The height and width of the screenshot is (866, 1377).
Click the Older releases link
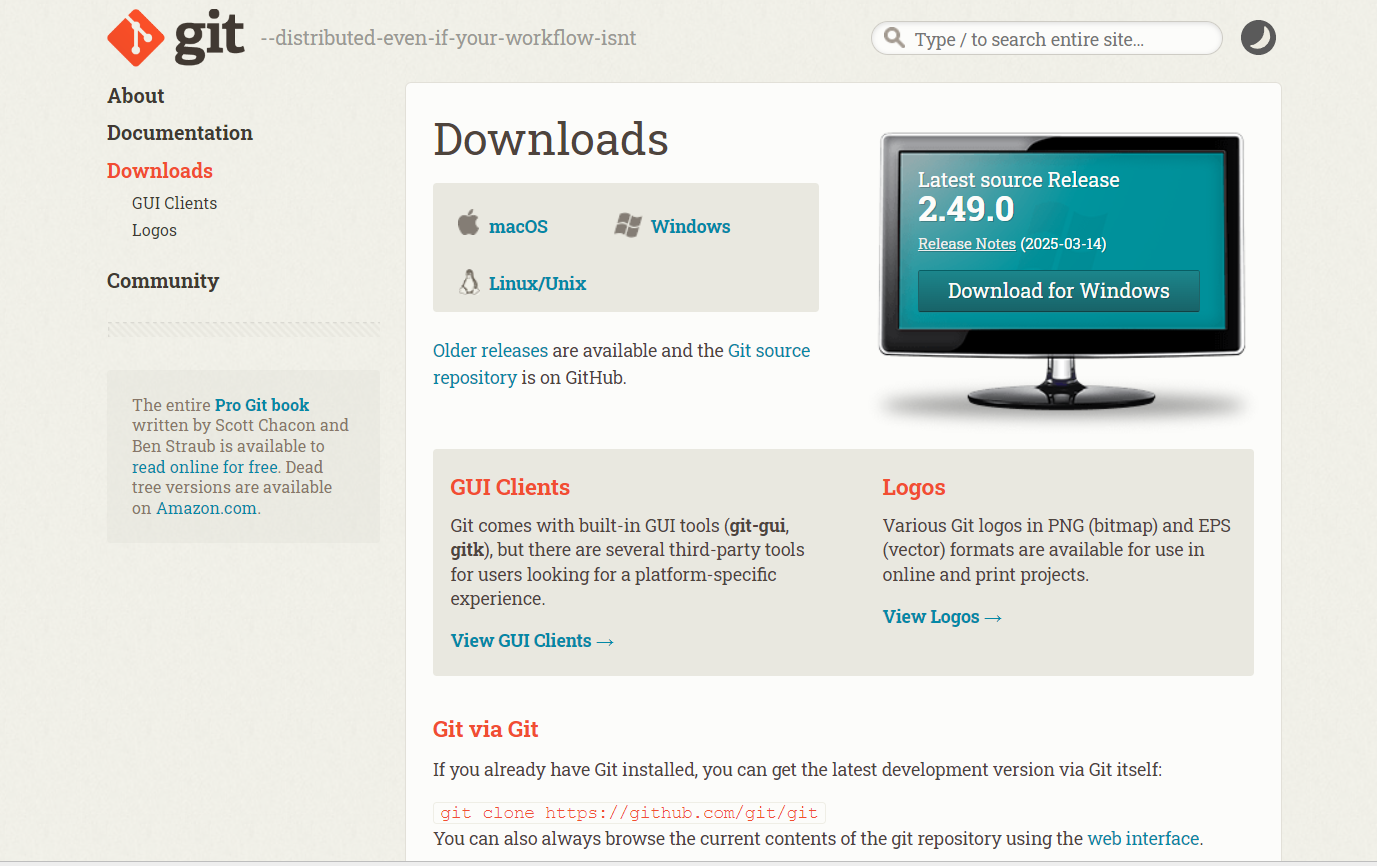(x=490, y=351)
